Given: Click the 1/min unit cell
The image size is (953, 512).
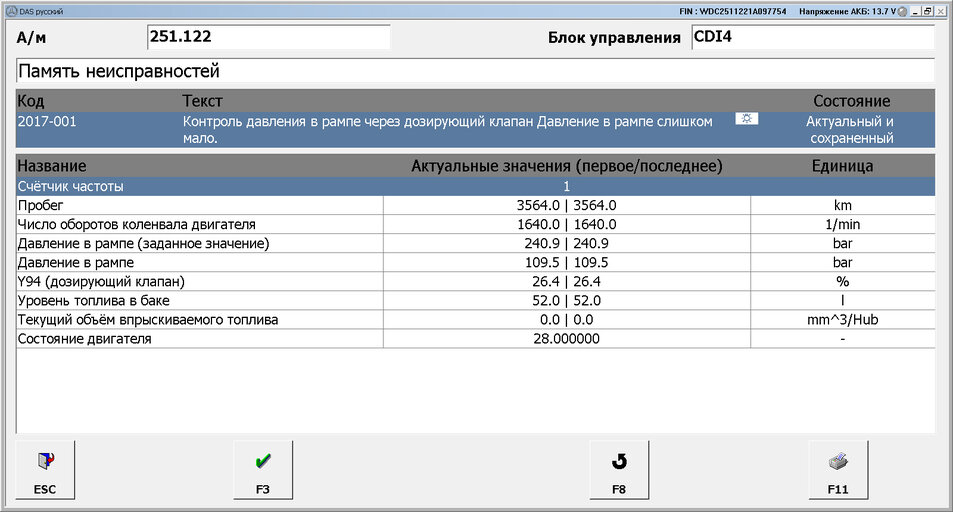Looking at the screenshot, I should 842,224.
